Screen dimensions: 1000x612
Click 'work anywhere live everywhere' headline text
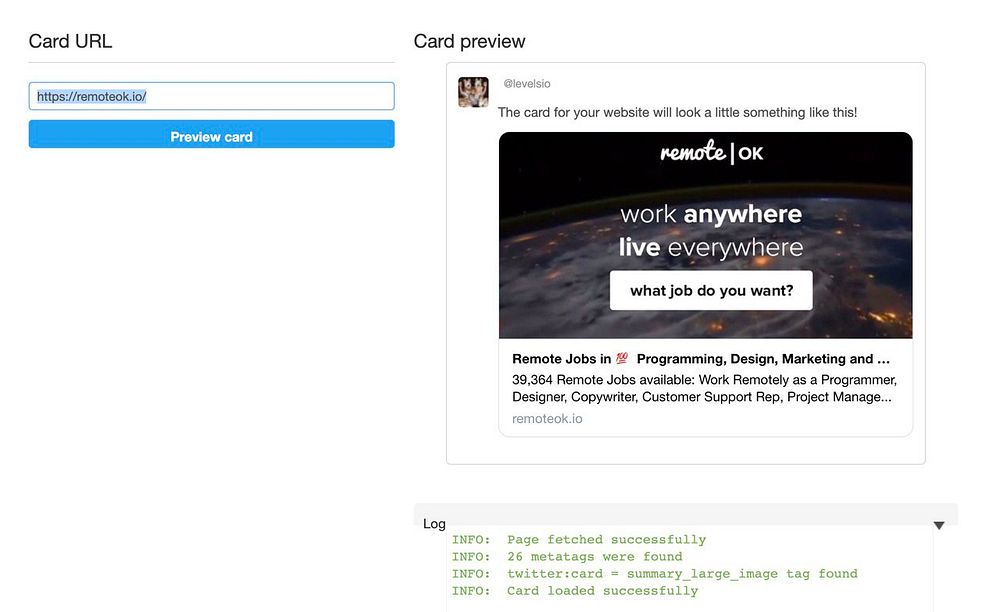point(711,231)
